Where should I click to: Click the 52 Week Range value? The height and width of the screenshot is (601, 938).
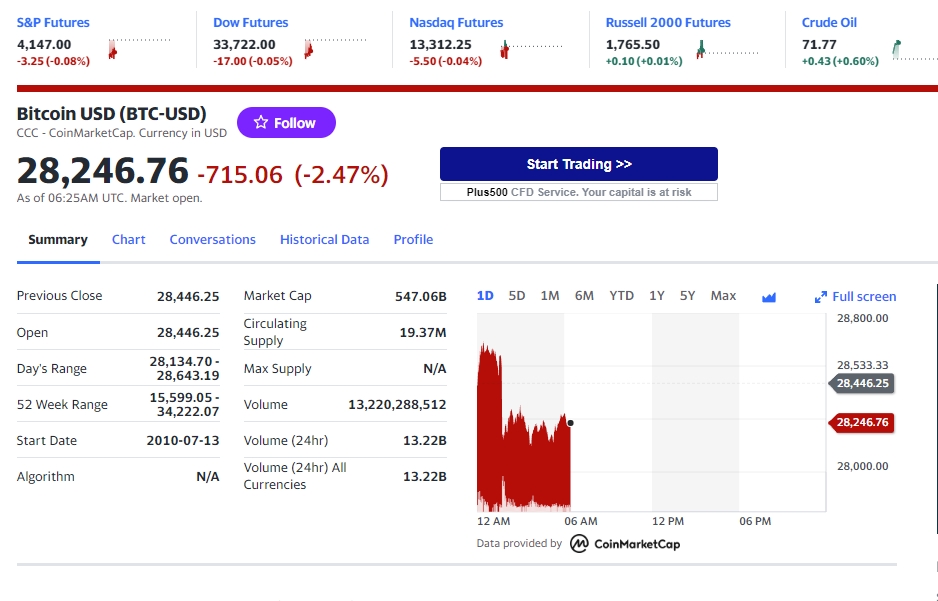pos(184,404)
